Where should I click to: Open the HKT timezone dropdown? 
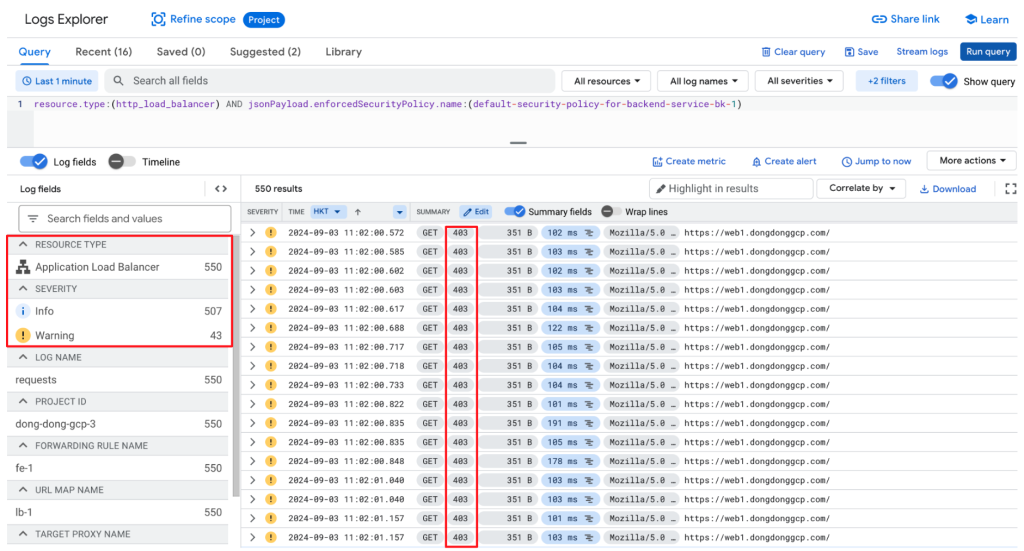(327, 212)
